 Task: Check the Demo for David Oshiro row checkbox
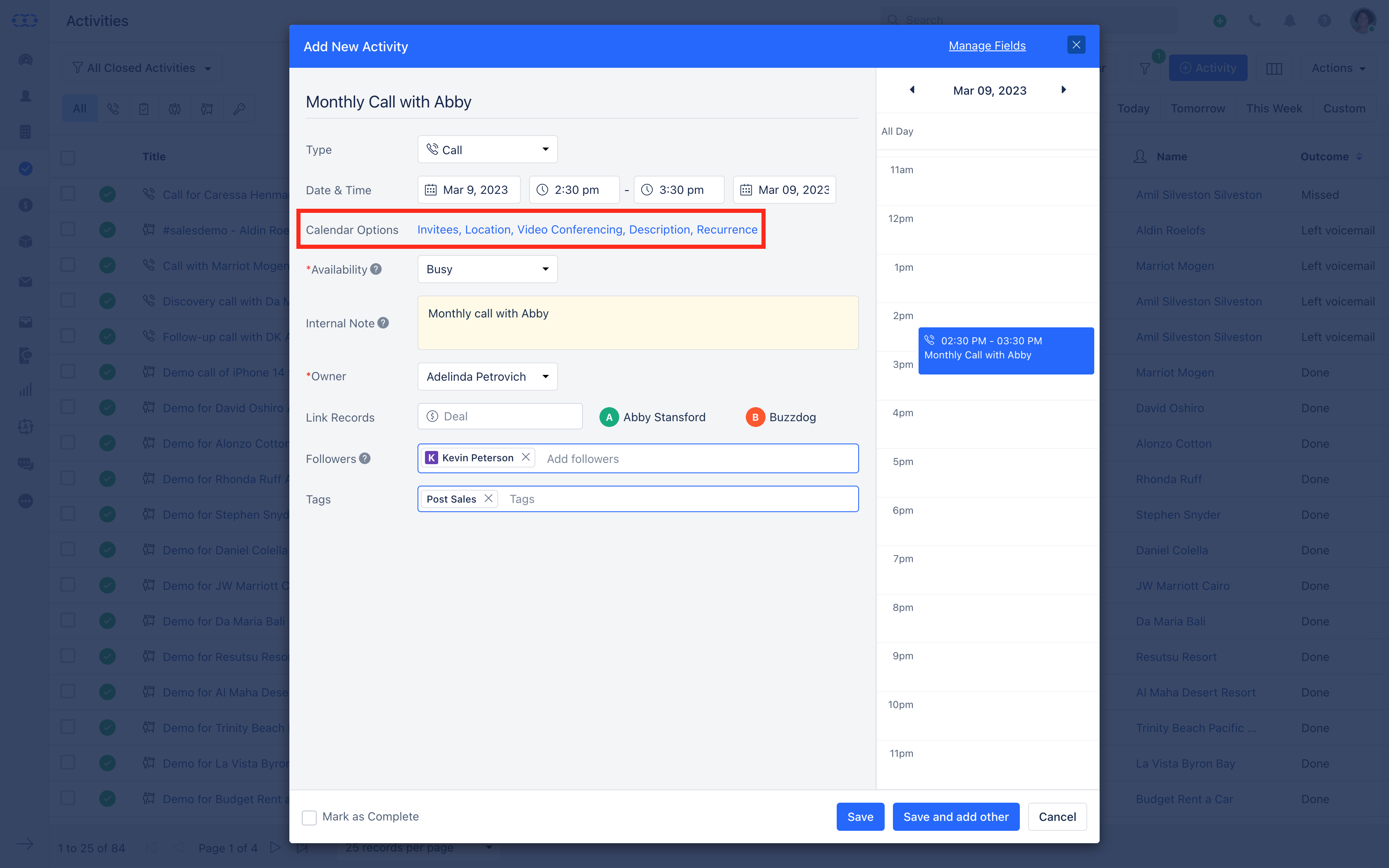[x=68, y=407]
